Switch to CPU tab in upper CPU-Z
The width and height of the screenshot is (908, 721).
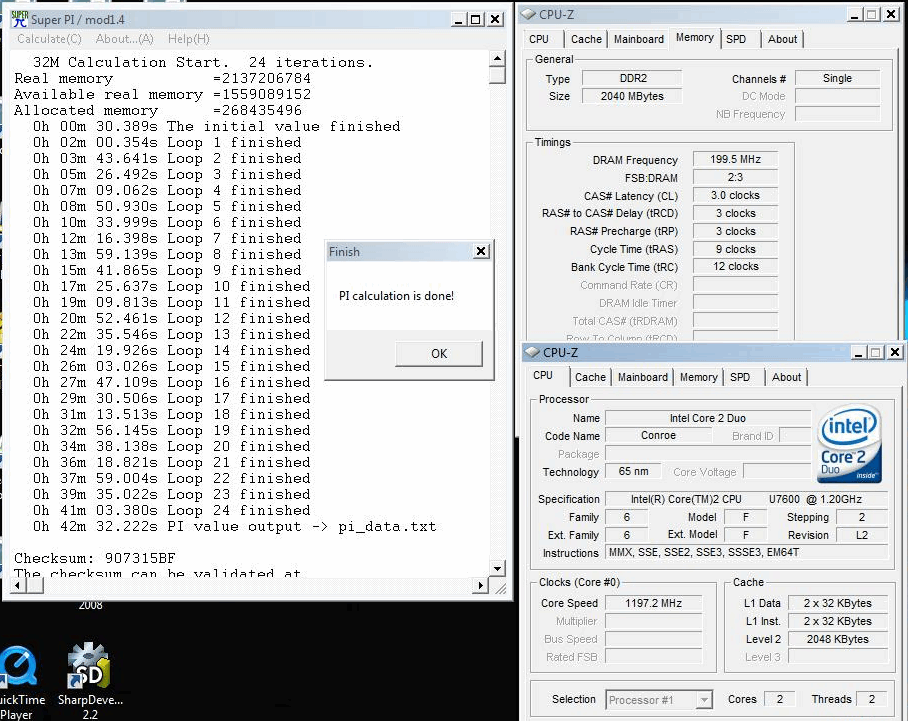coord(539,39)
